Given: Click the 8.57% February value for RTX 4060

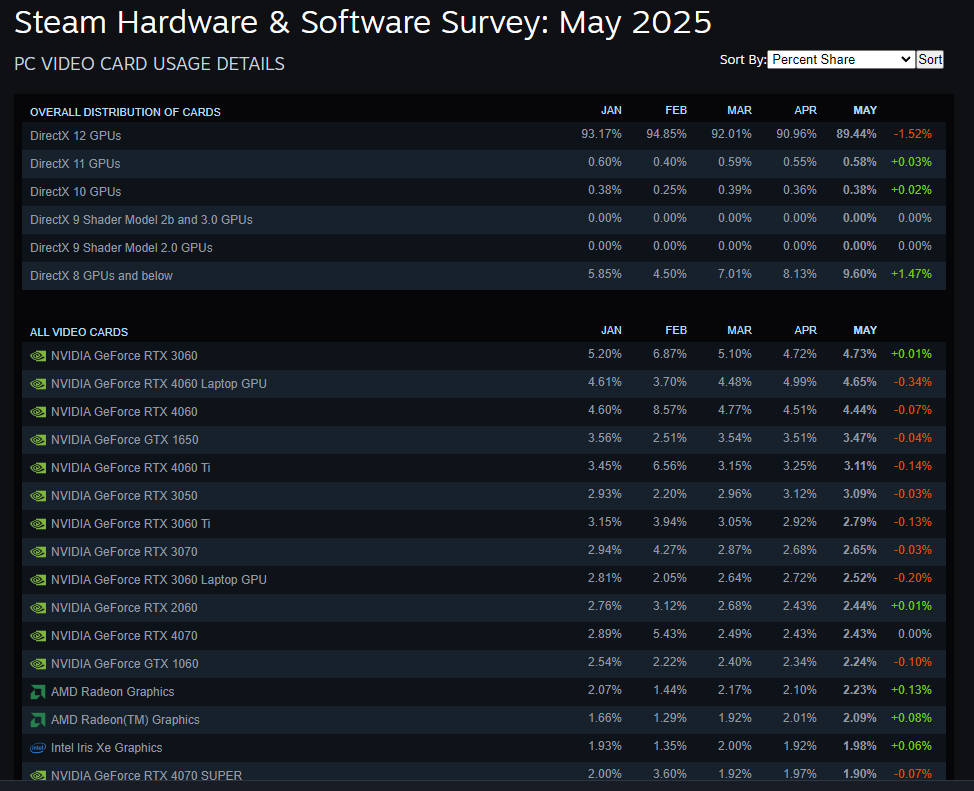Looking at the screenshot, I should pyautogui.click(x=670, y=410).
